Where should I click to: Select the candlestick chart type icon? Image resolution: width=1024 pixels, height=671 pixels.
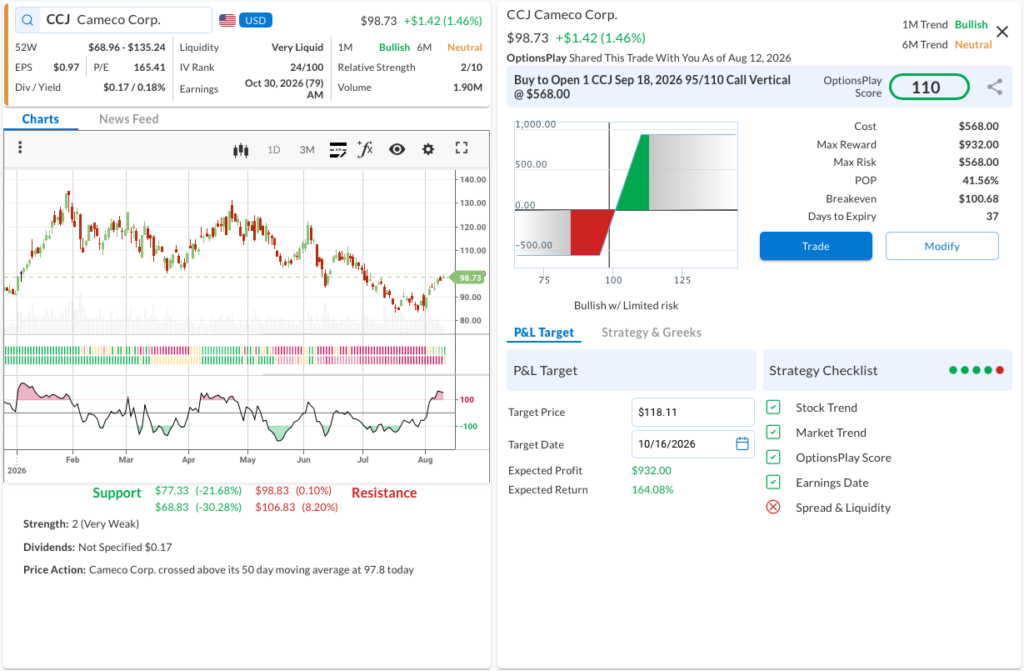click(241, 150)
